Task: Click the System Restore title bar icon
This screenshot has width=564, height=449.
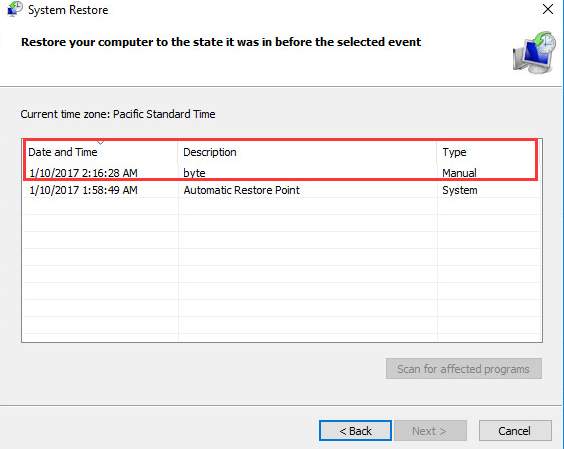Action: [x=15, y=9]
